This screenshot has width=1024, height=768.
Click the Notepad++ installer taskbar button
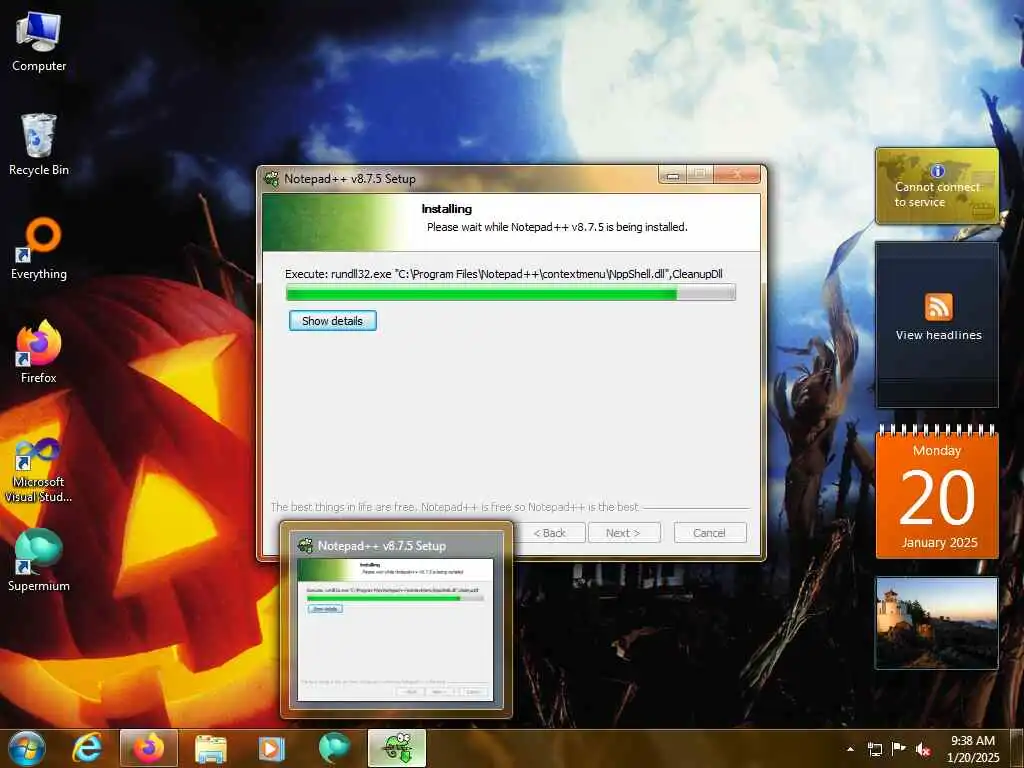click(396, 748)
